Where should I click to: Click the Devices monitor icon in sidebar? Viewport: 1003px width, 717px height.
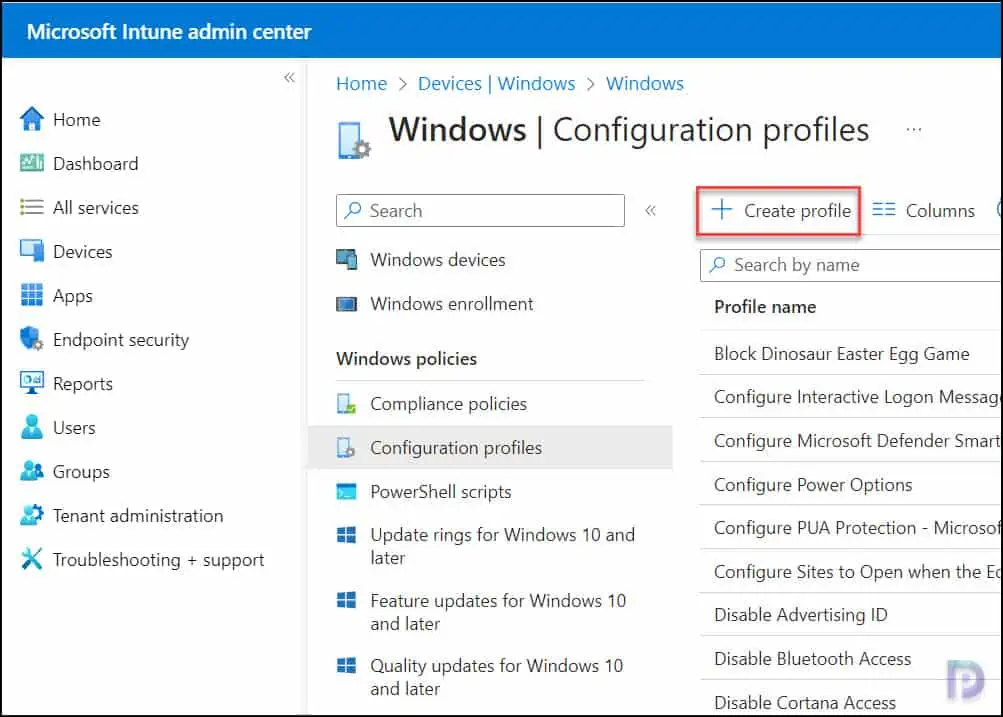tap(31, 251)
